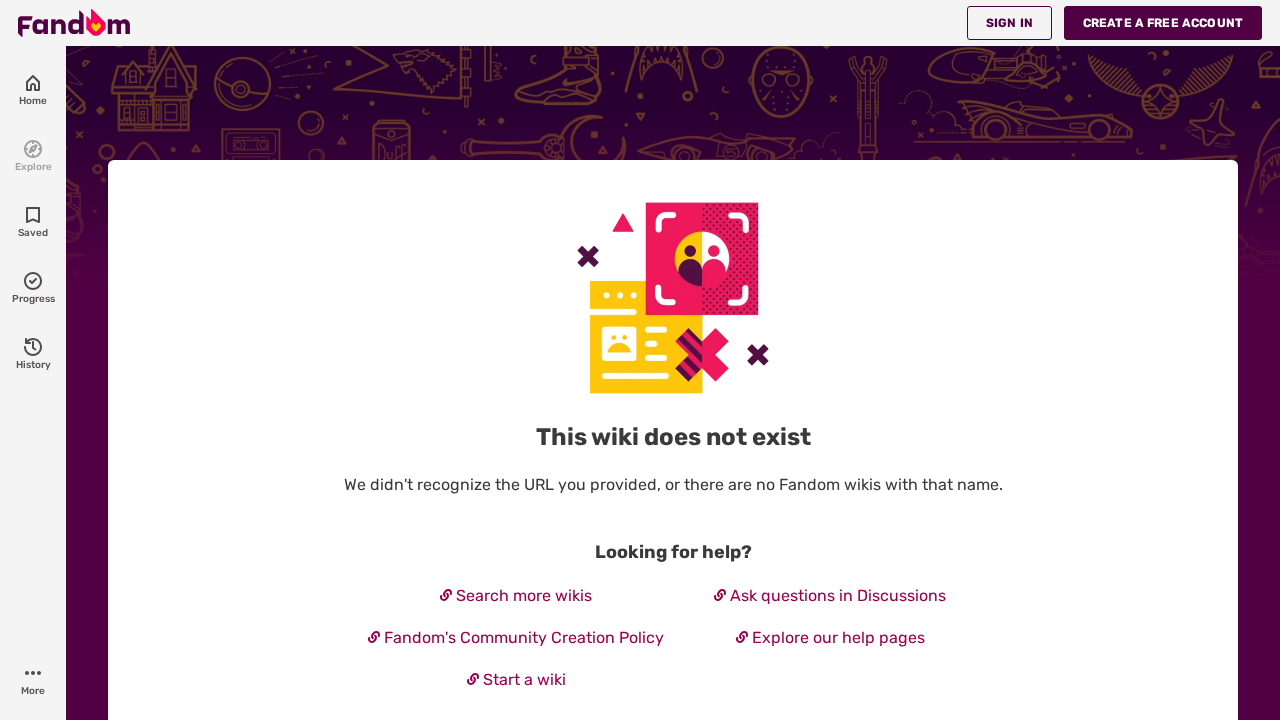Expand the More sidebar menu
1280x720 pixels.
pos(33,680)
